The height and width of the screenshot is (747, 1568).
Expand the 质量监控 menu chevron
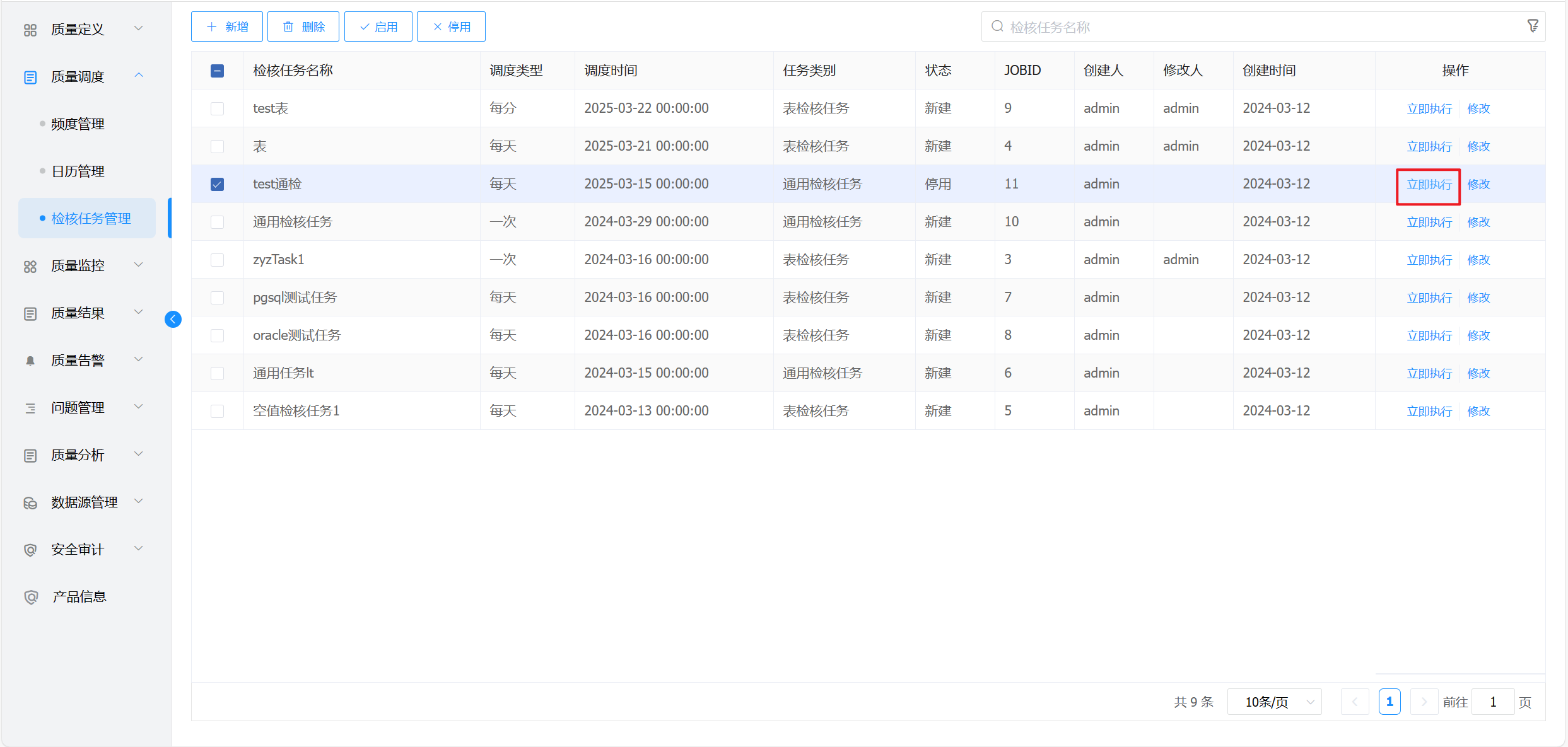tap(139, 265)
